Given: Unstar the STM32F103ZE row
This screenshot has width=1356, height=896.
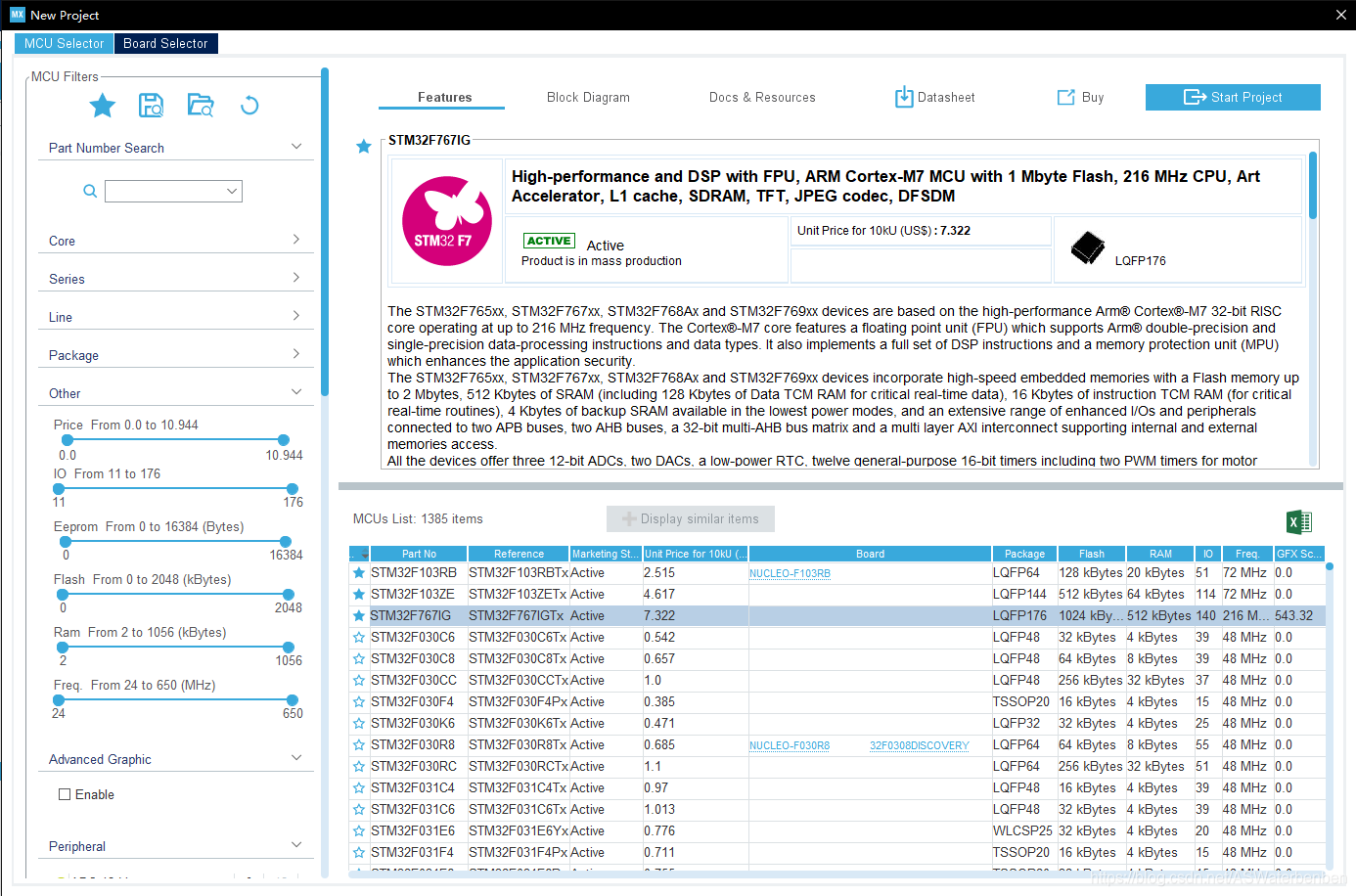Looking at the screenshot, I should click(x=359, y=595).
